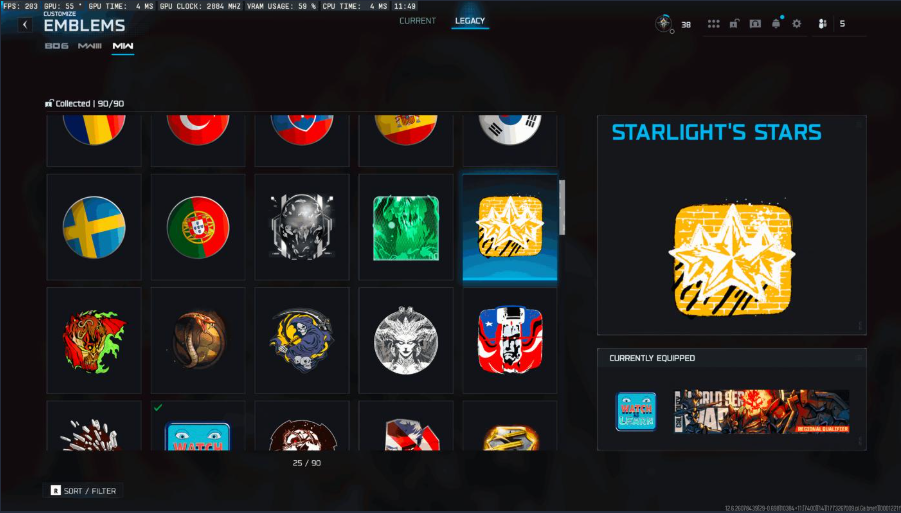The image size is (901, 513).
Task: Click the player level number 38
Action: [686, 25]
